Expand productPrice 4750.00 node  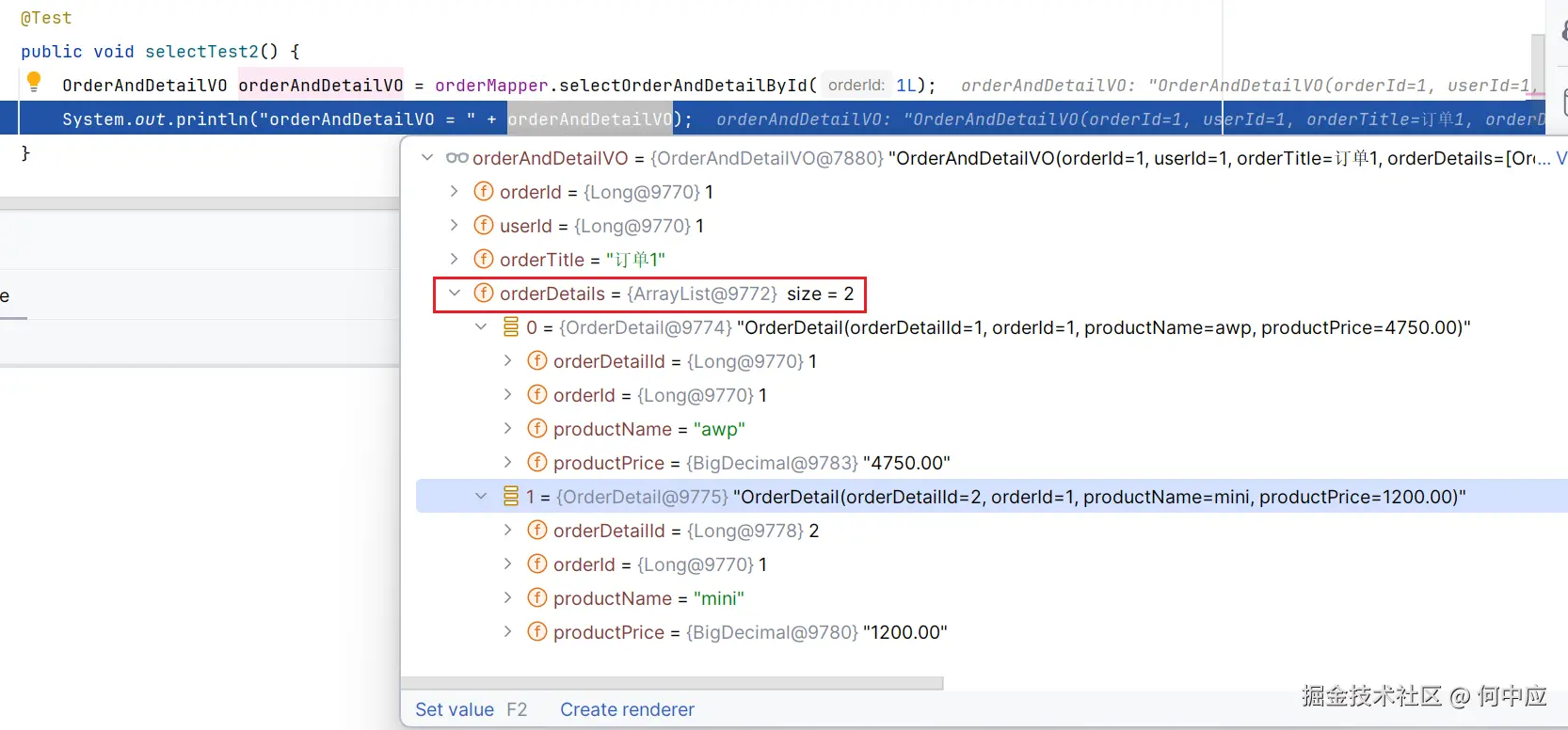[x=508, y=463]
